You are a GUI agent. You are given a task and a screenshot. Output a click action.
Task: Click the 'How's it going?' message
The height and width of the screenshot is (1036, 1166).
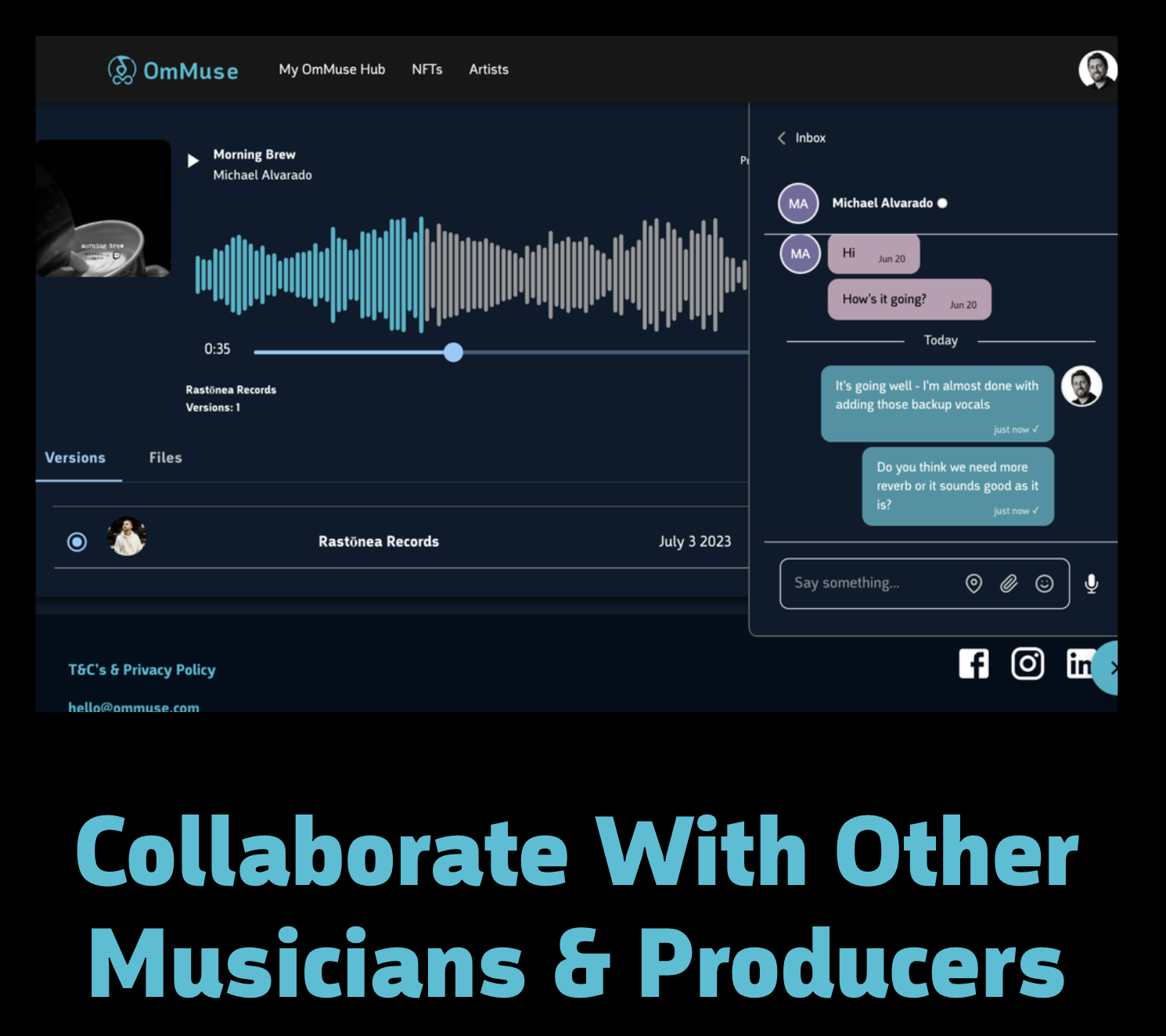pyautogui.click(x=909, y=300)
